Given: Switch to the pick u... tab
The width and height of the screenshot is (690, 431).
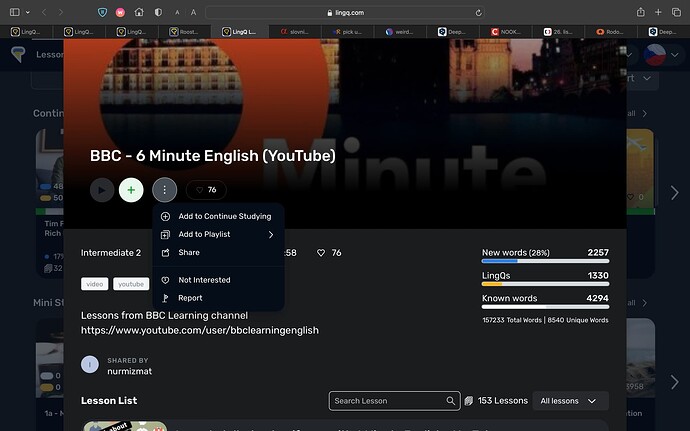Looking at the screenshot, I should pyautogui.click(x=347, y=32).
